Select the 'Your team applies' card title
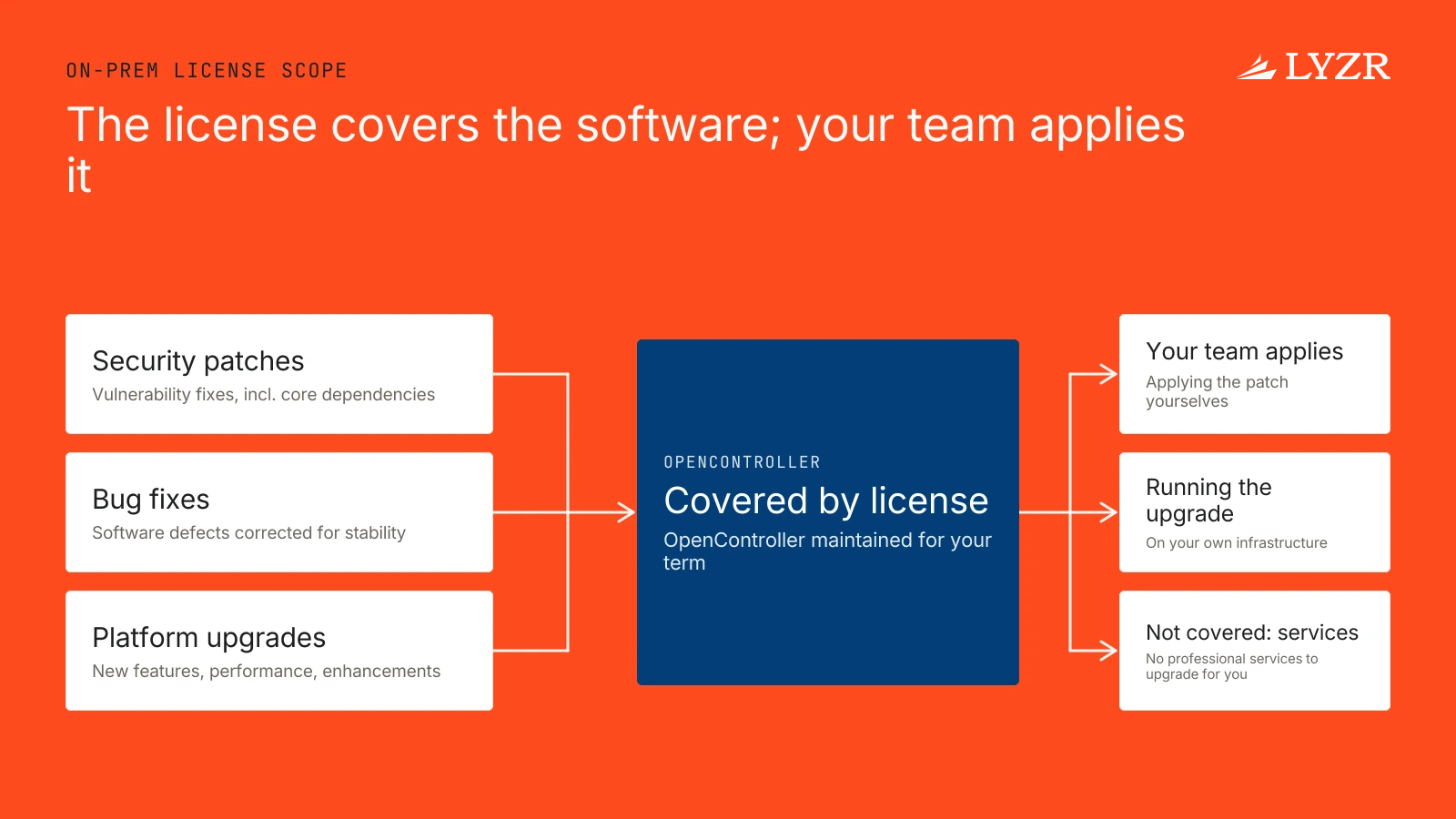Viewport: 1456px width, 819px height. point(1245,352)
